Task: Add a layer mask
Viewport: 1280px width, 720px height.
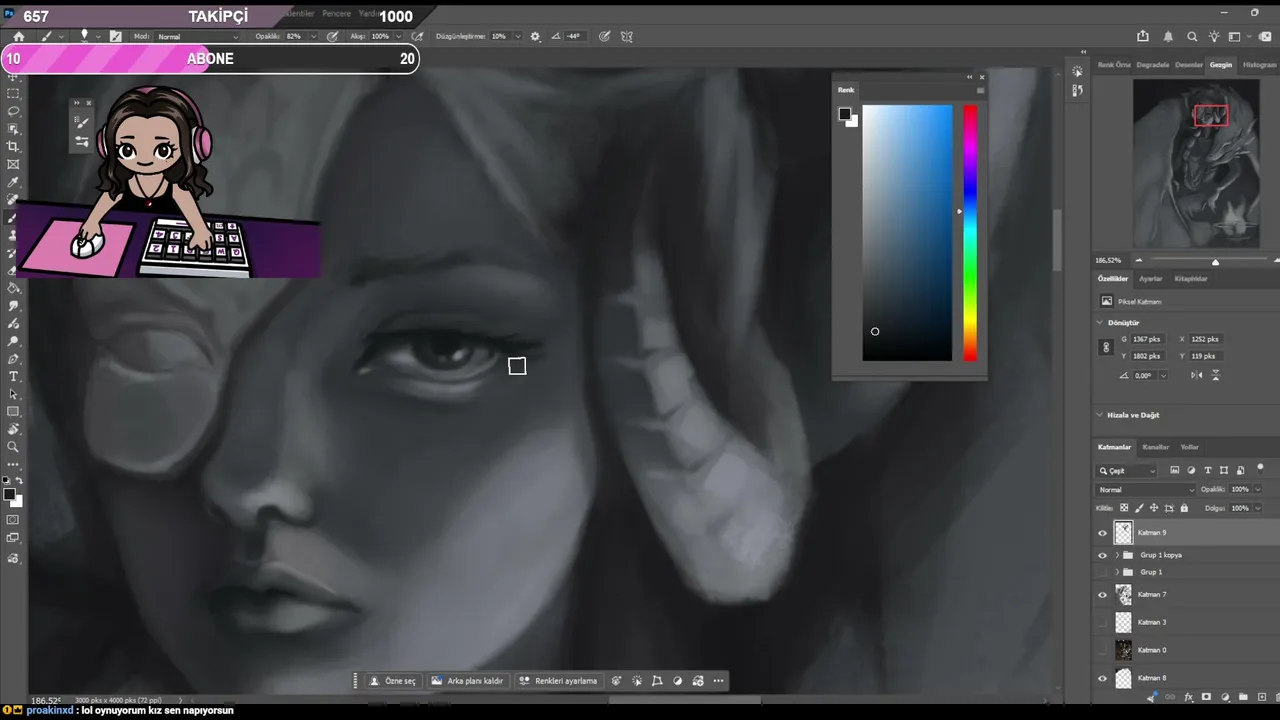Action: click(1206, 697)
